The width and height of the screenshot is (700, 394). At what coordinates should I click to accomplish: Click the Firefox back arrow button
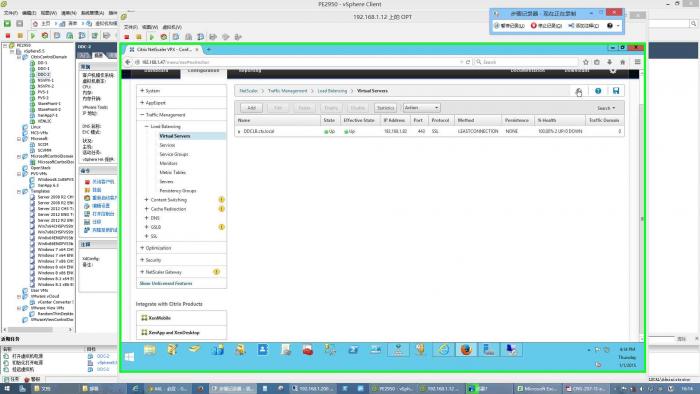(128, 62)
